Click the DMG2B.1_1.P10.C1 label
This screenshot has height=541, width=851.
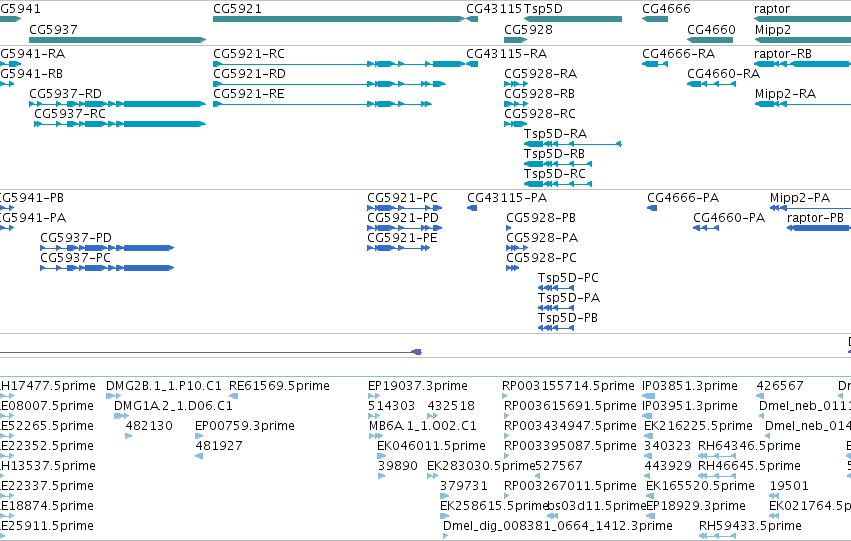coord(164,386)
